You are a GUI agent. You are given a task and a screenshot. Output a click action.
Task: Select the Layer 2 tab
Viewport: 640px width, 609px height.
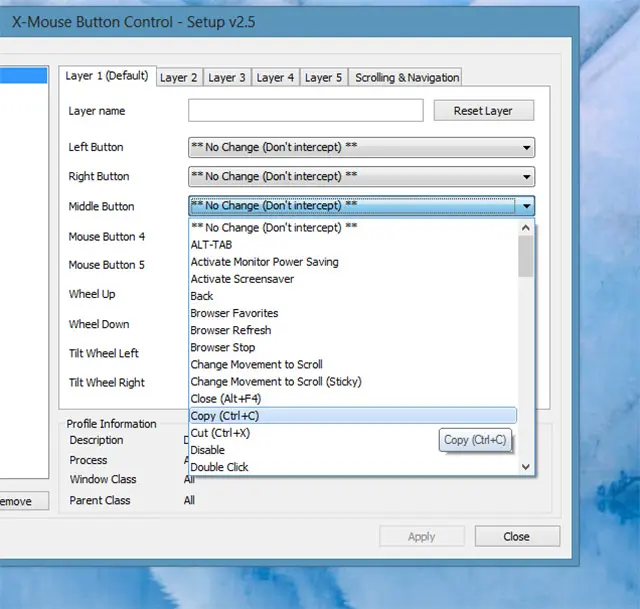click(x=179, y=78)
